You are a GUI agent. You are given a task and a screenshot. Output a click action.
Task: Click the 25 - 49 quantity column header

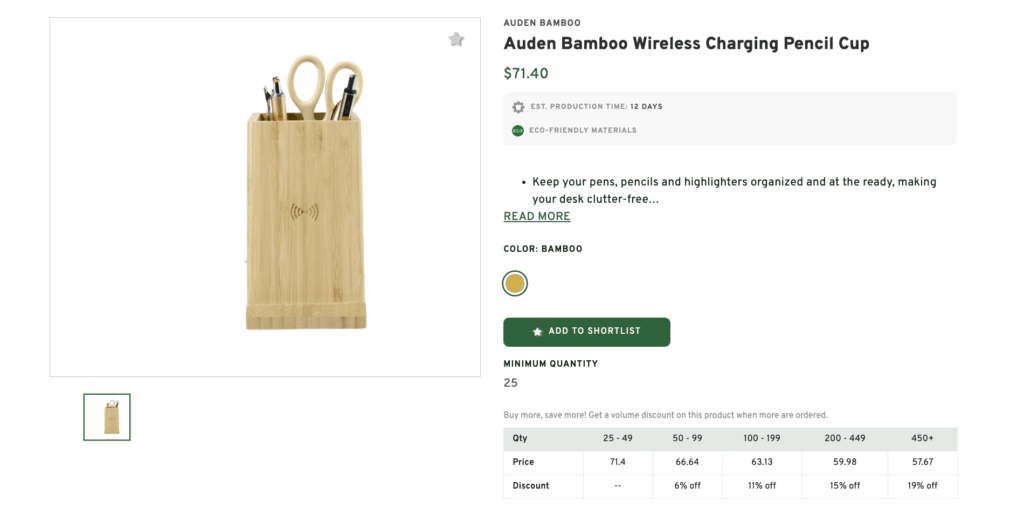click(x=617, y=439)
